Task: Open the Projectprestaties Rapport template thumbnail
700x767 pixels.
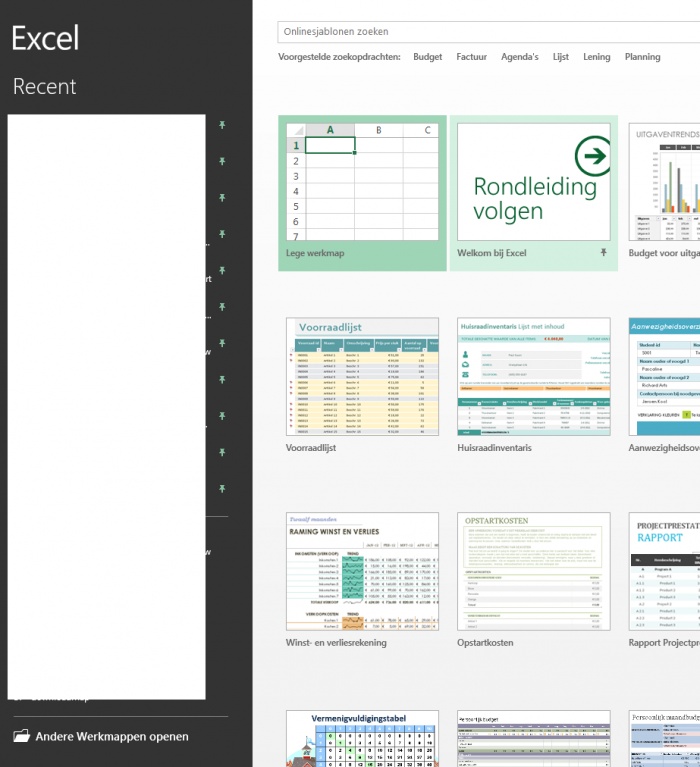Action: coord(664,571)
